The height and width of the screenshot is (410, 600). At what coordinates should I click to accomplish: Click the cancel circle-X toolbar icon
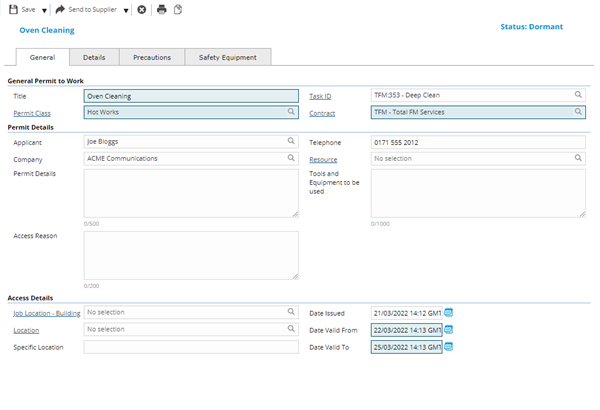point(142,9)
